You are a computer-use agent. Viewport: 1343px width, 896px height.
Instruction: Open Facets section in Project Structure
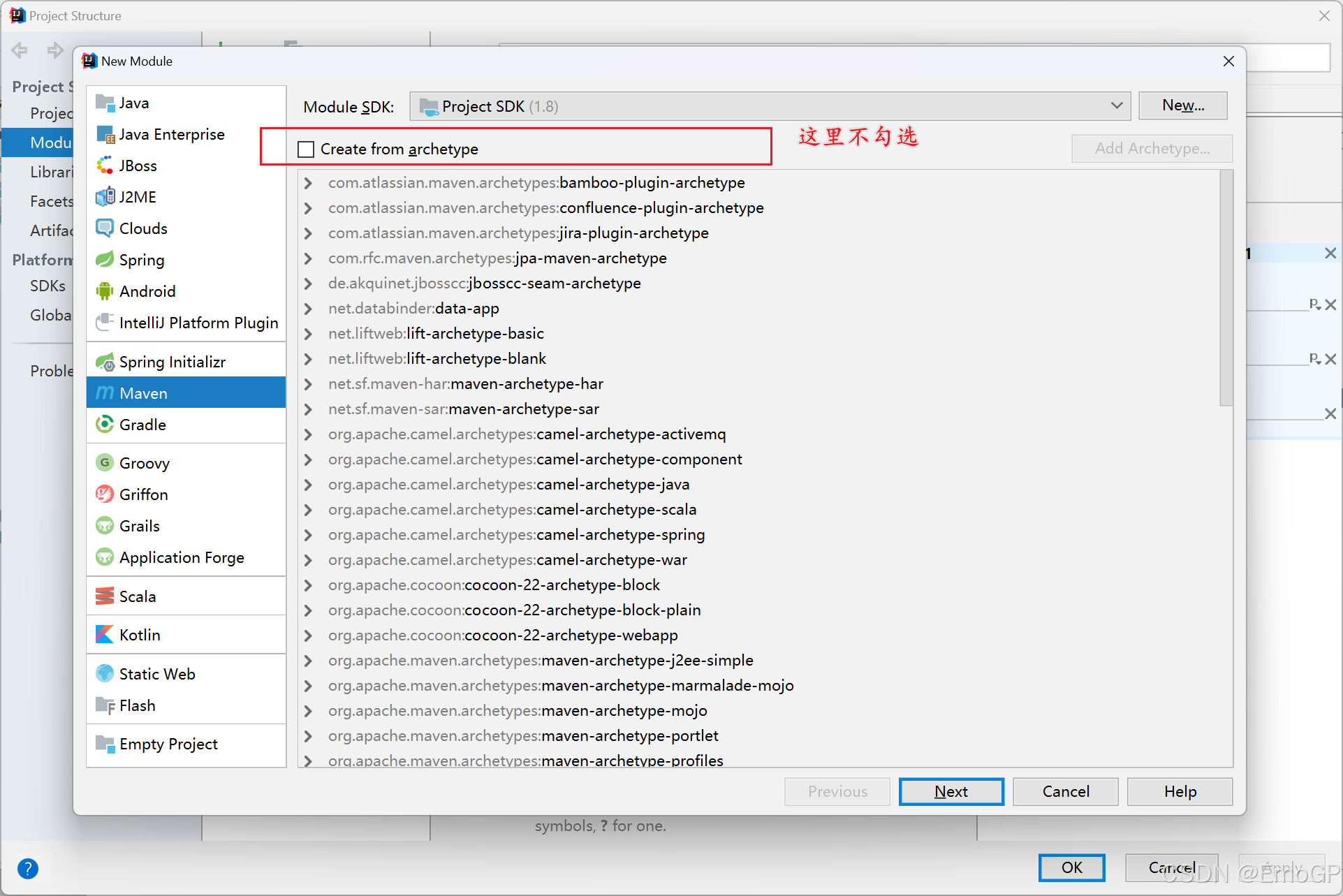(x=50, y=201)
